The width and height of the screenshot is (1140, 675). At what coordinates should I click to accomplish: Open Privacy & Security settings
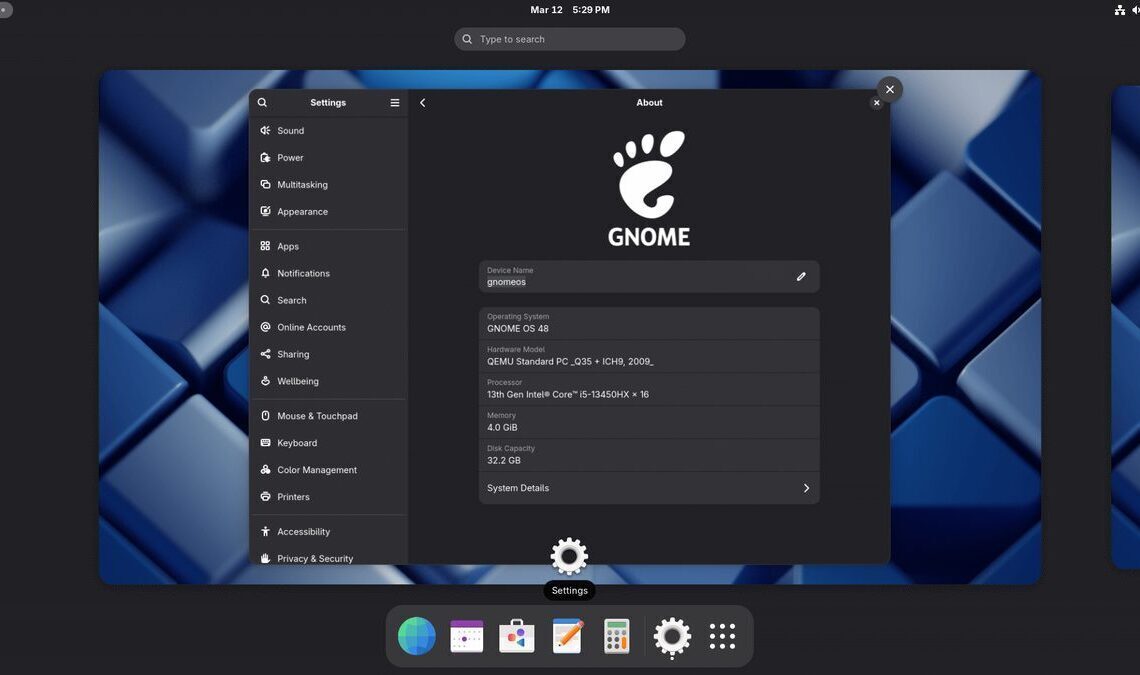tap(328, 556)
